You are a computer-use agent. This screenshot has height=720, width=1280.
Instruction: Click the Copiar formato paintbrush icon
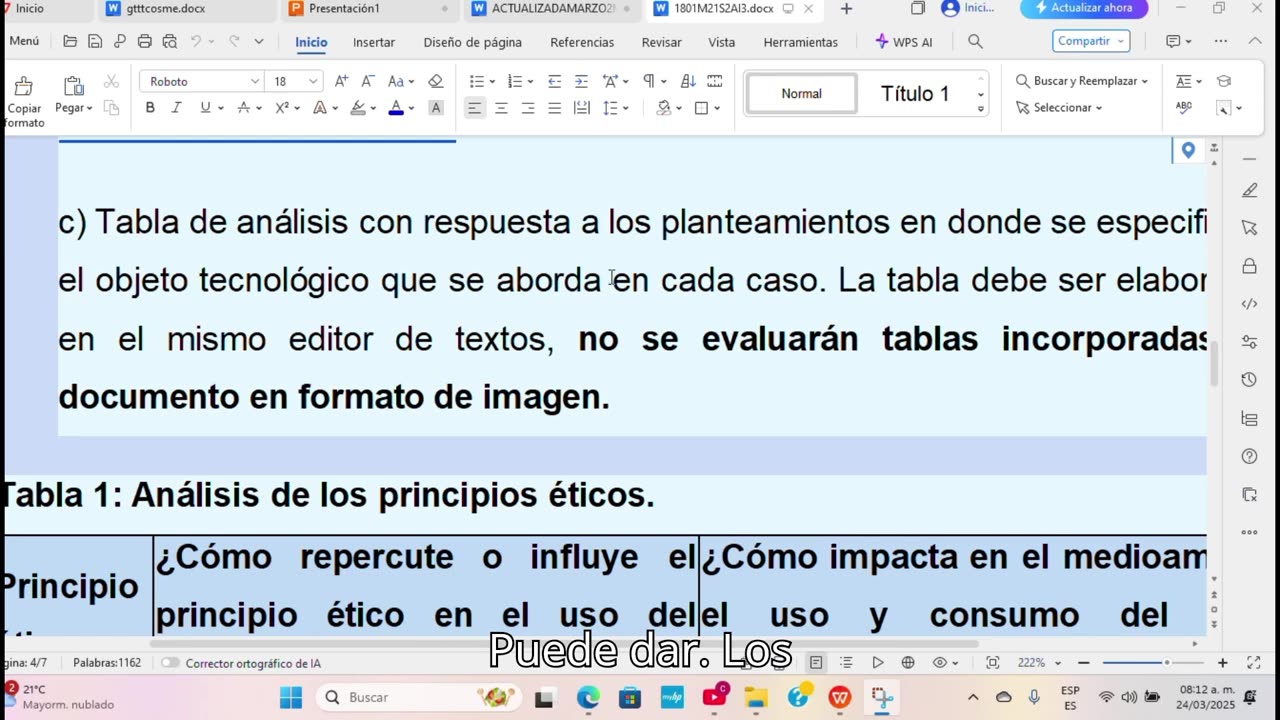pyautogui.click(x=23, y=88)
